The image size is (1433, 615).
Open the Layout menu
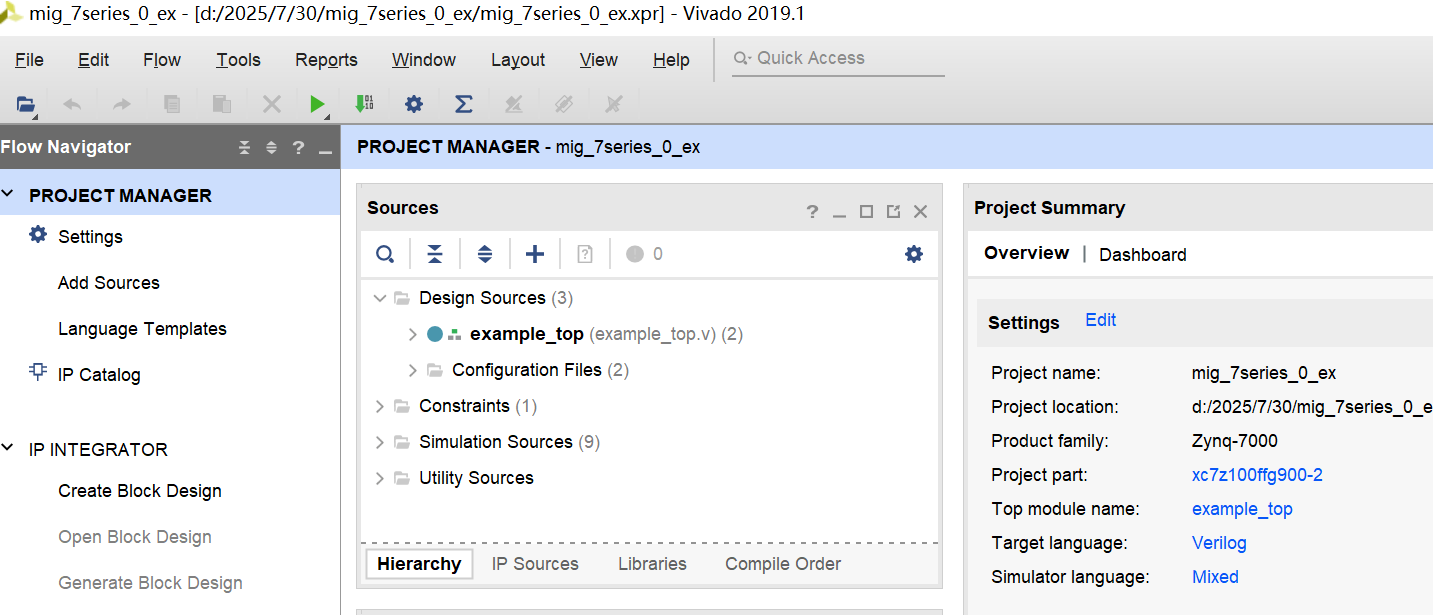pos(518,60)
